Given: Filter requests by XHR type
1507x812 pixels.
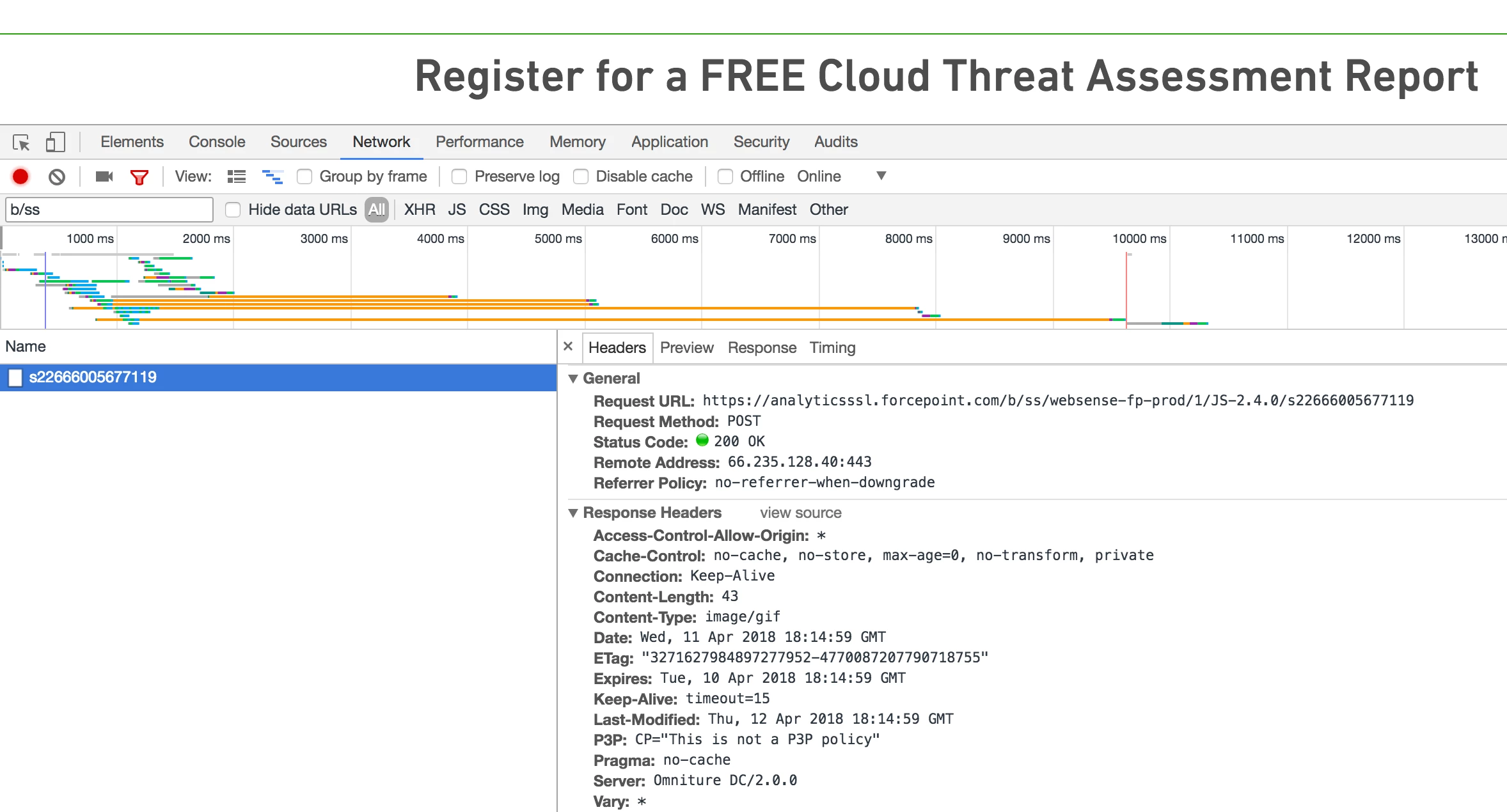Looking at the screenshot, I should [x=419, y=210].
